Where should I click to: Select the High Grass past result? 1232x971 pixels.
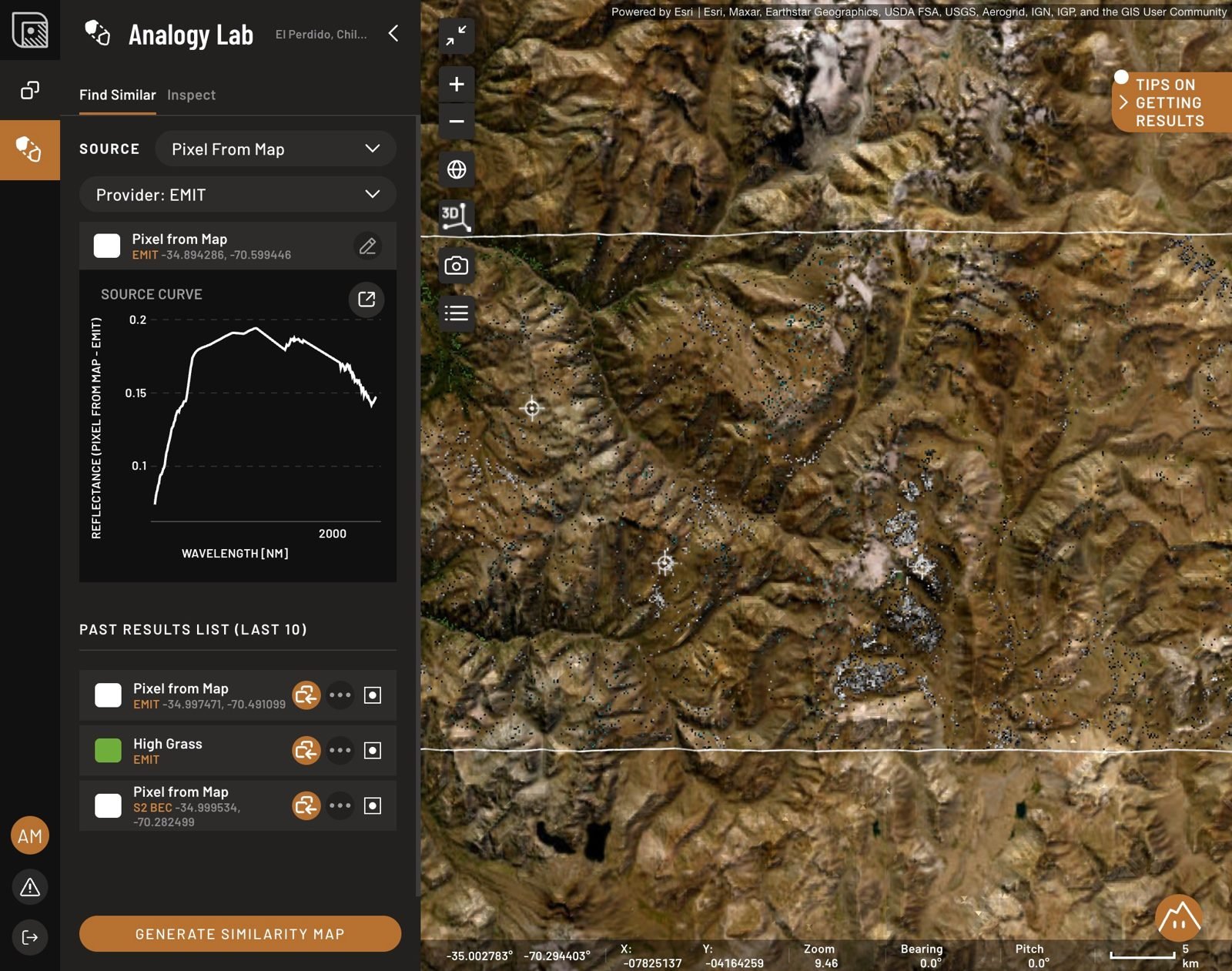point(238,750)
